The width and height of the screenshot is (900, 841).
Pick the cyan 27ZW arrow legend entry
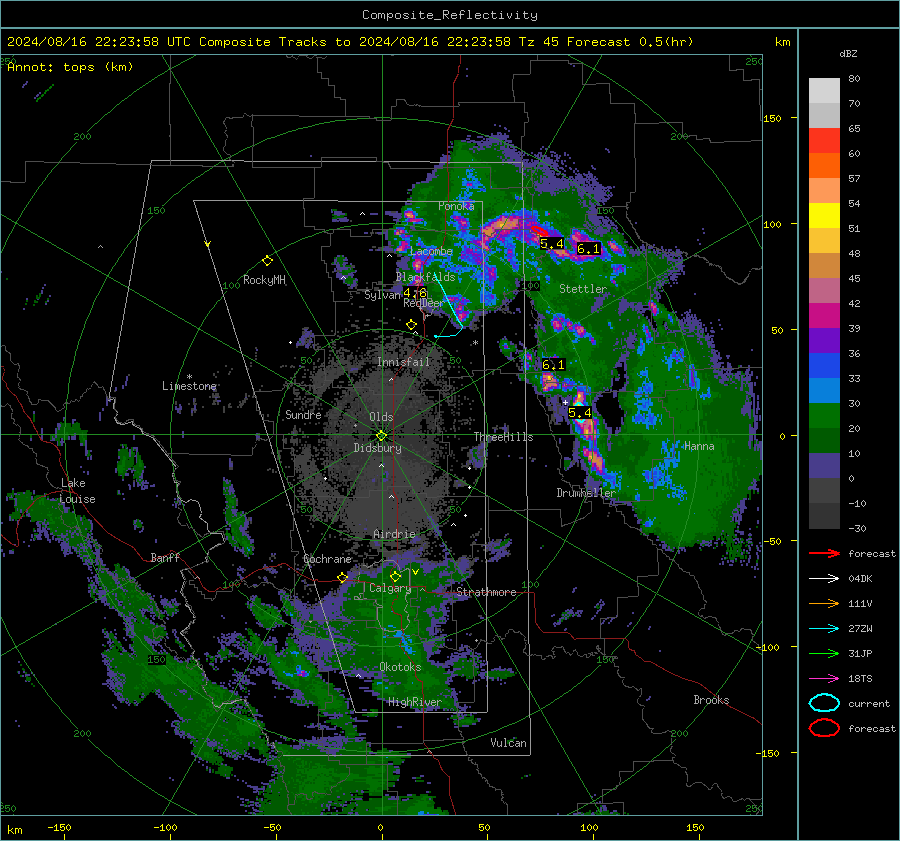(824, 629)
